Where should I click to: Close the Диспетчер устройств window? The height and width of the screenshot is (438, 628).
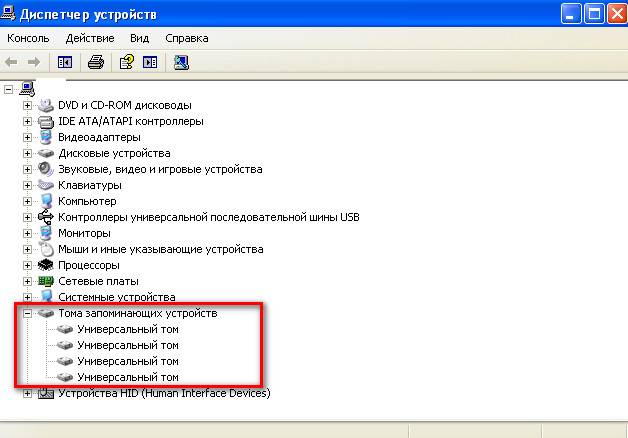(617, 14)
